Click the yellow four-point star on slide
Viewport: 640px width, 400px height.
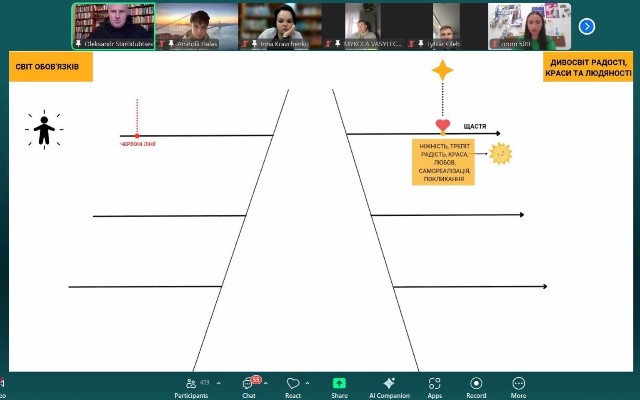tap(443, 71)
